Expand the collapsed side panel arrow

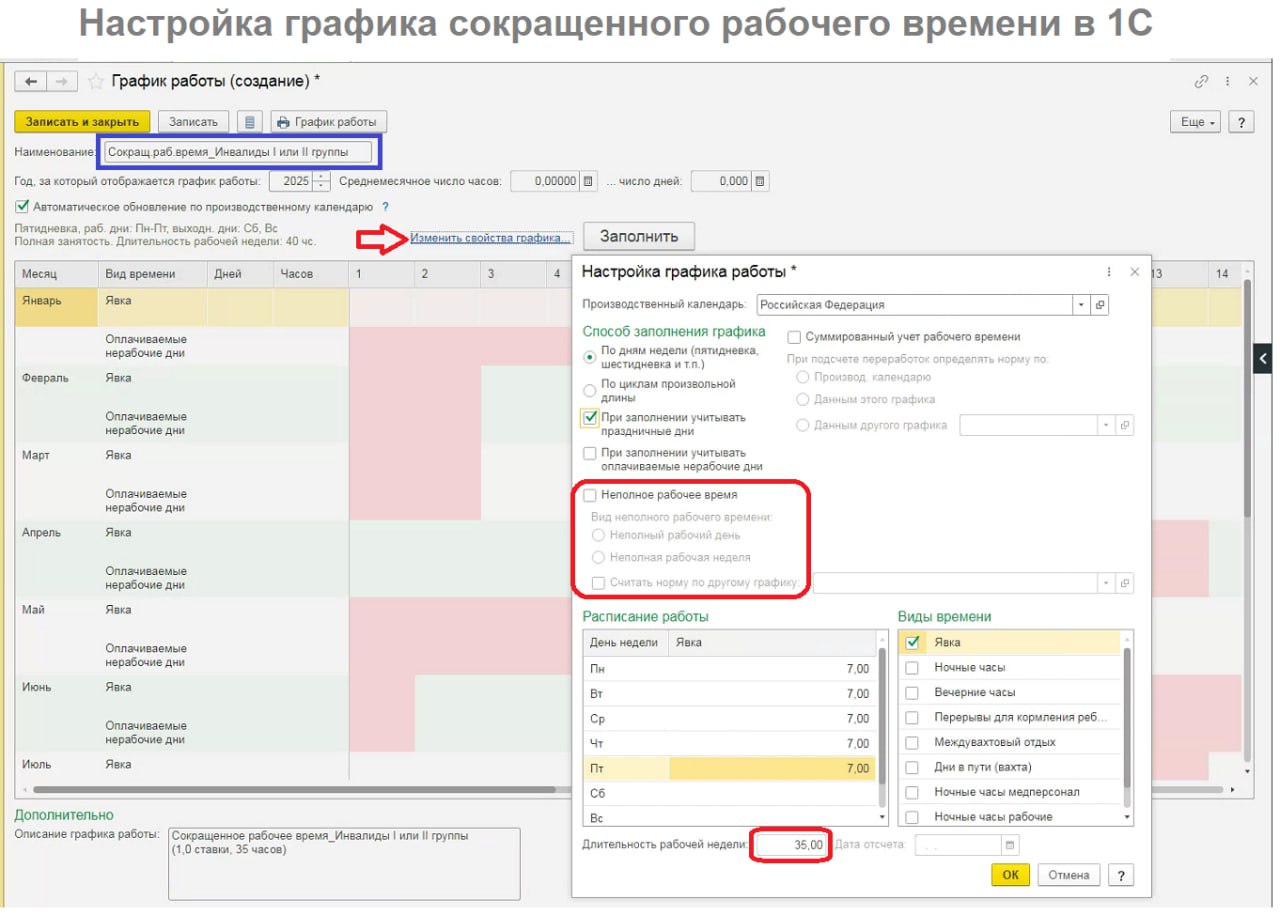pos(1263,357)
